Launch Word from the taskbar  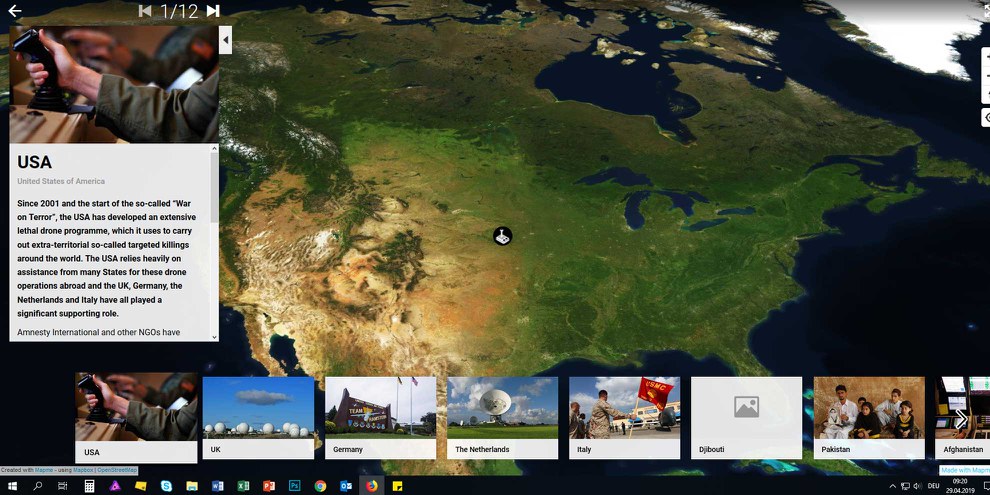tap(218, 486)
